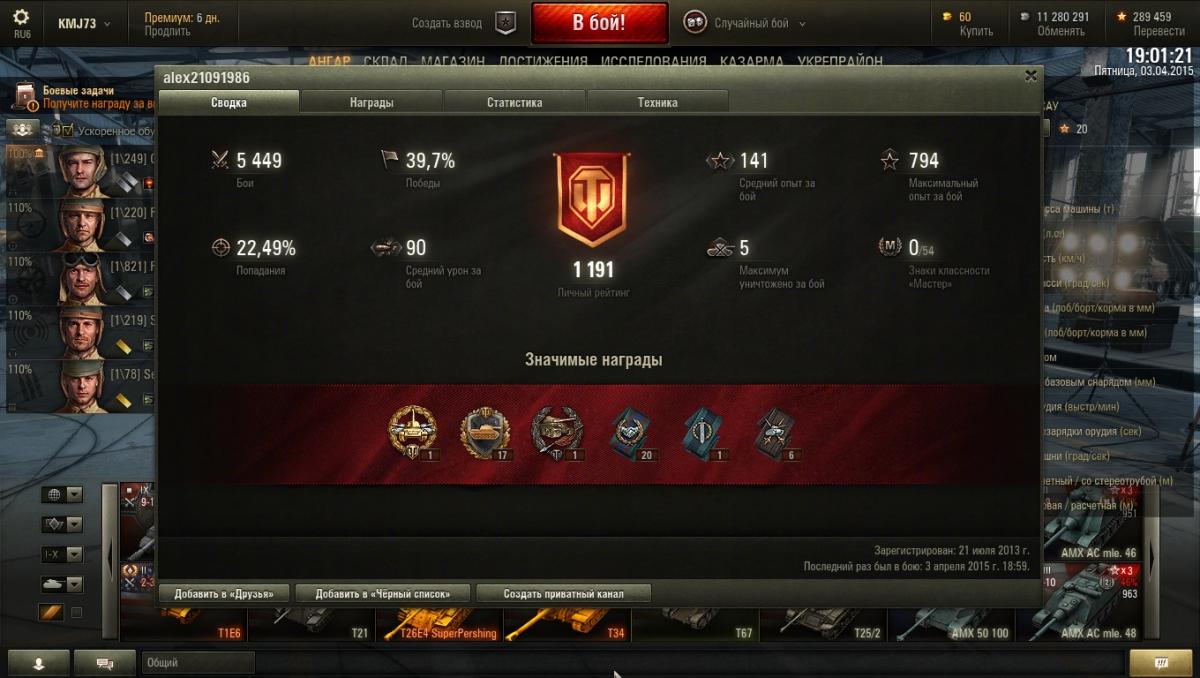Click the first significant award medal
1200x678 pixels.
coord(412,433)
